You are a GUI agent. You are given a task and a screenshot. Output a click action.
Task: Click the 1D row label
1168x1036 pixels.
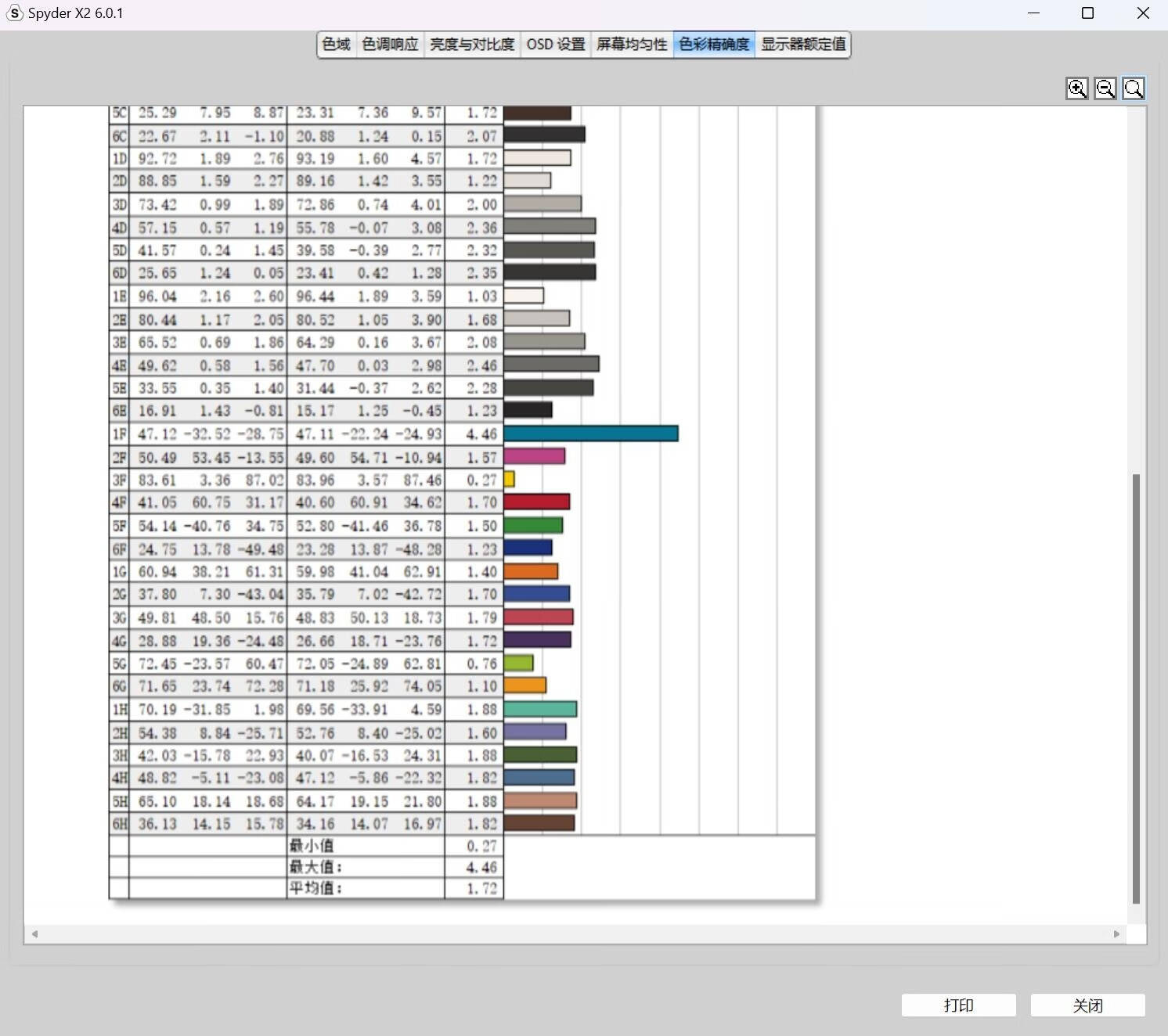[x=119, y=159]
